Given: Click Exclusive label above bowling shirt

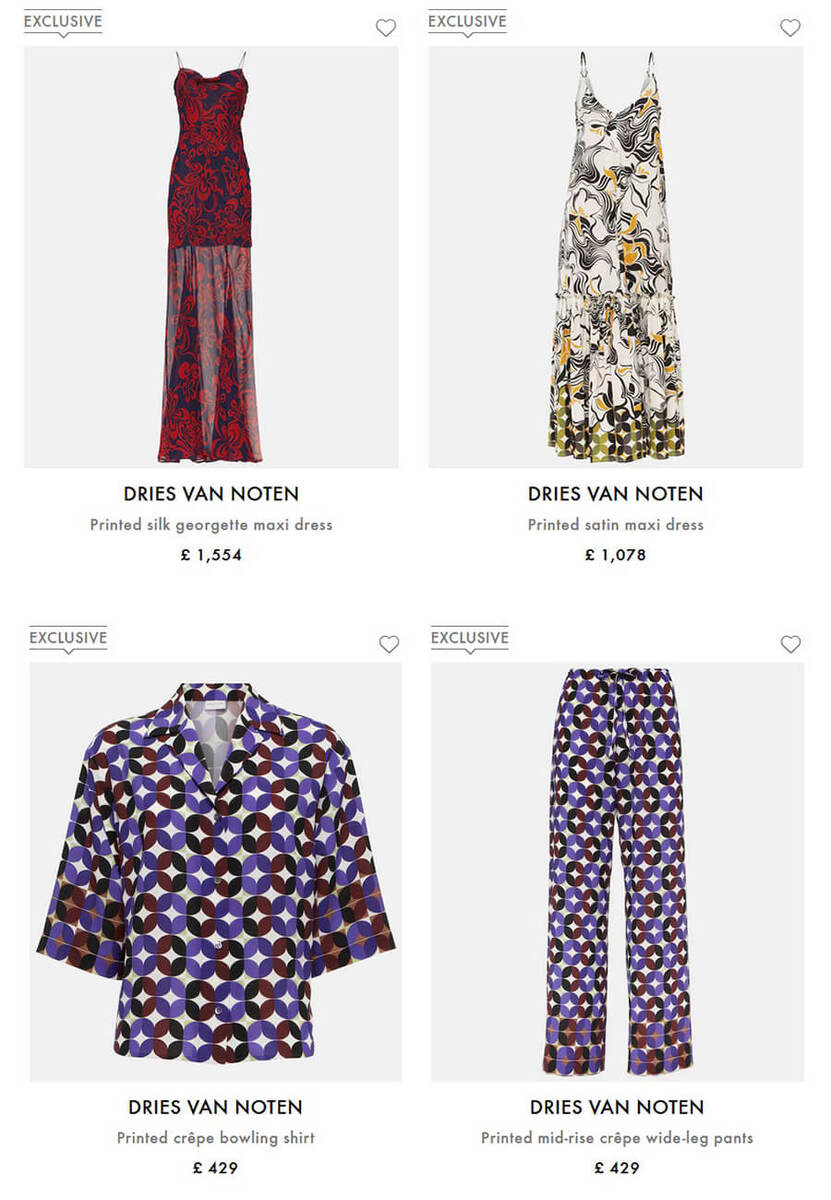Looking at the screenshot, I should 68,638.
